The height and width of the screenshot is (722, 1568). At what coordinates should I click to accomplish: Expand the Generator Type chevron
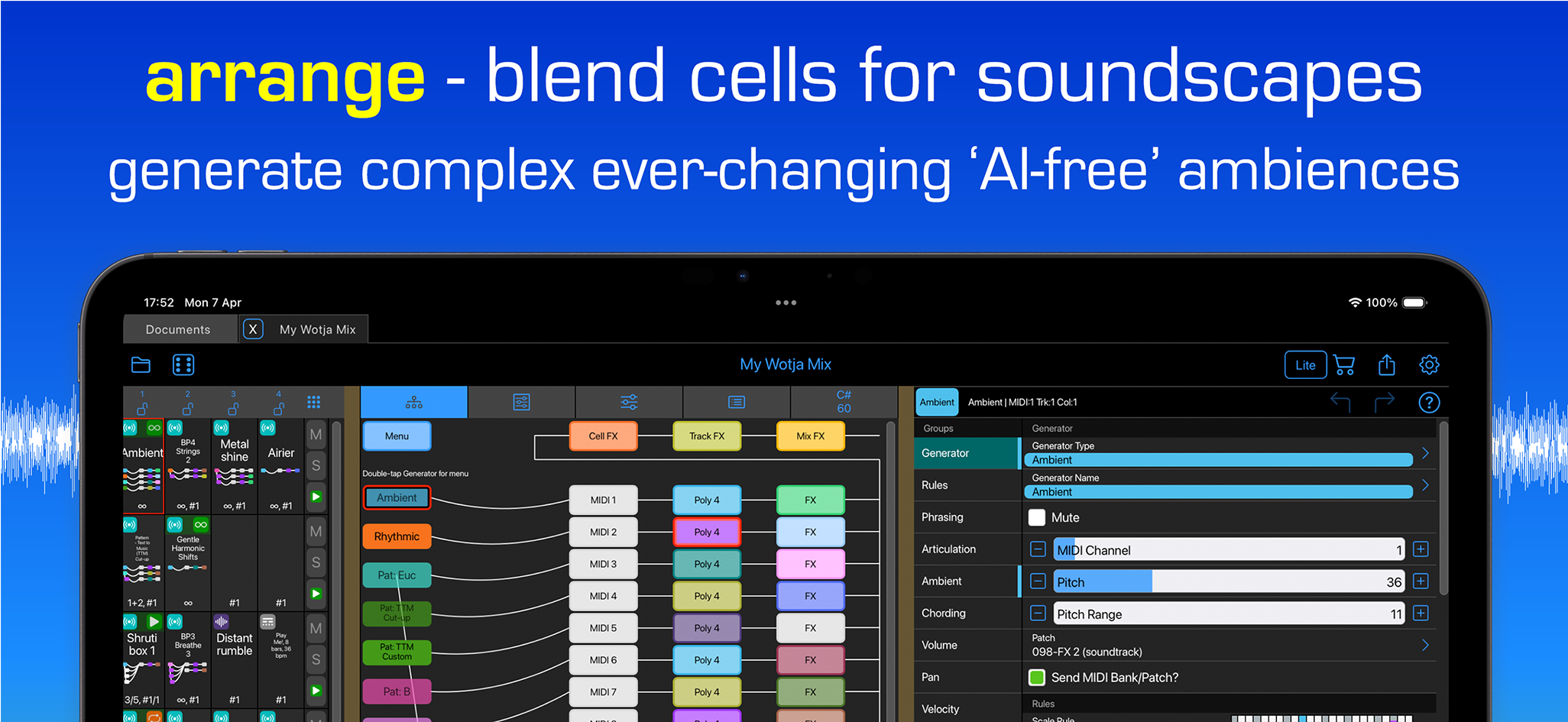pyautogui.click(x=1425, y=453)
